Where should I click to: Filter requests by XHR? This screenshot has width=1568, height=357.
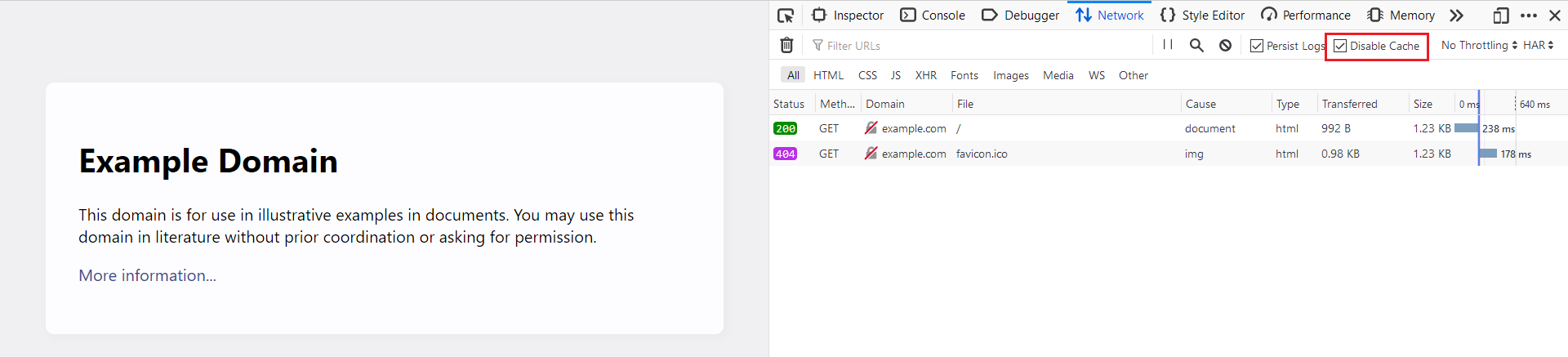(925, 75)
